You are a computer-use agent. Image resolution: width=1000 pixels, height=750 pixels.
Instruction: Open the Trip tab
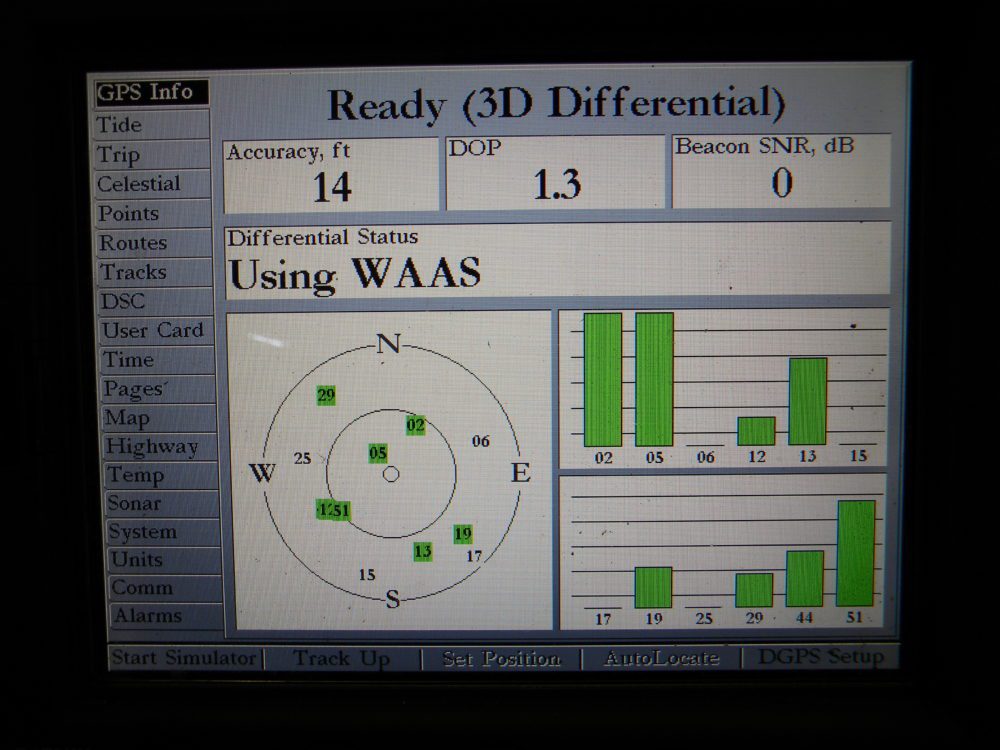152,154
